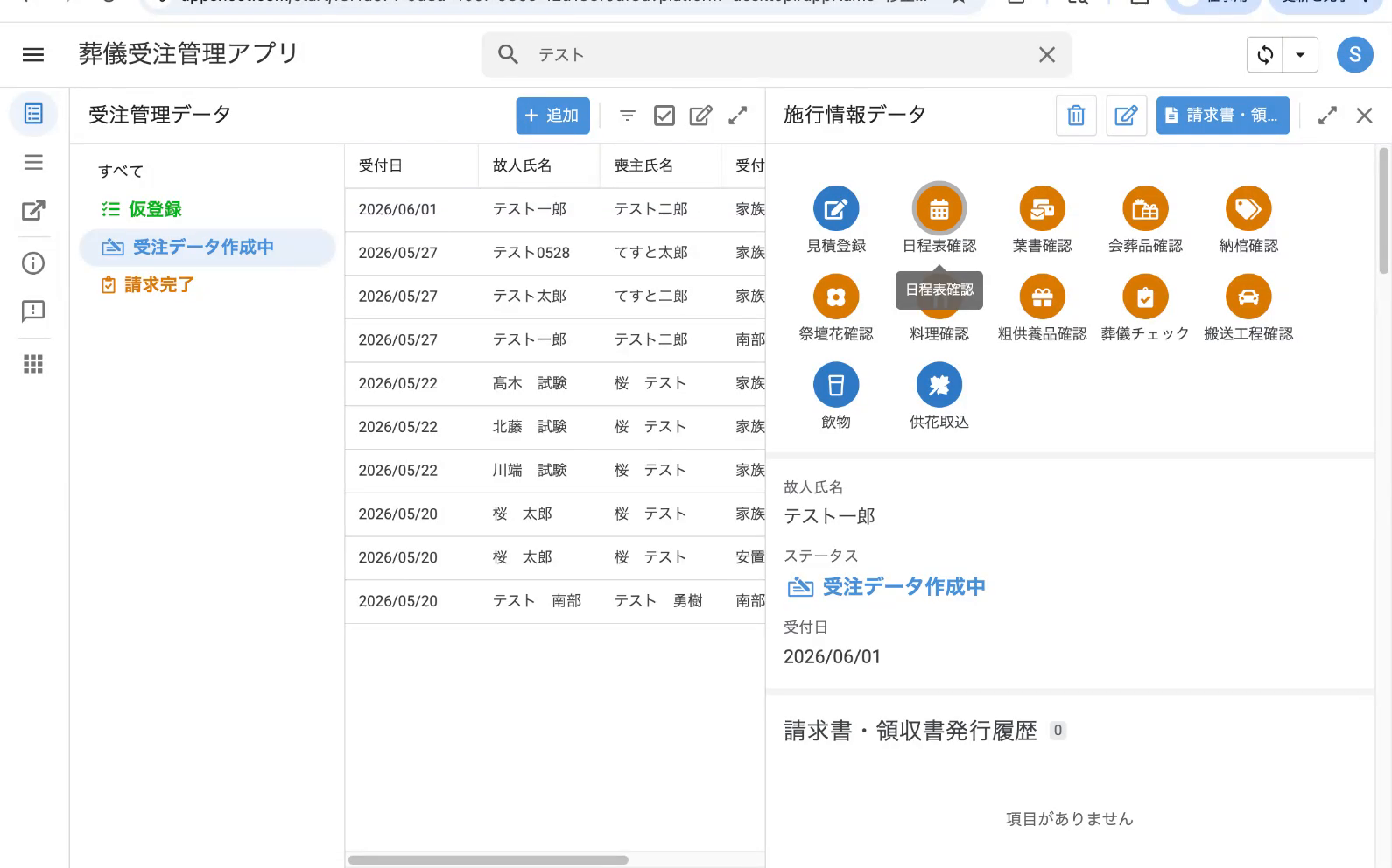Screen dimensions: 1392x868
Task: Expand the 施行情報データ panel
Action: (x=1327, y=115)
